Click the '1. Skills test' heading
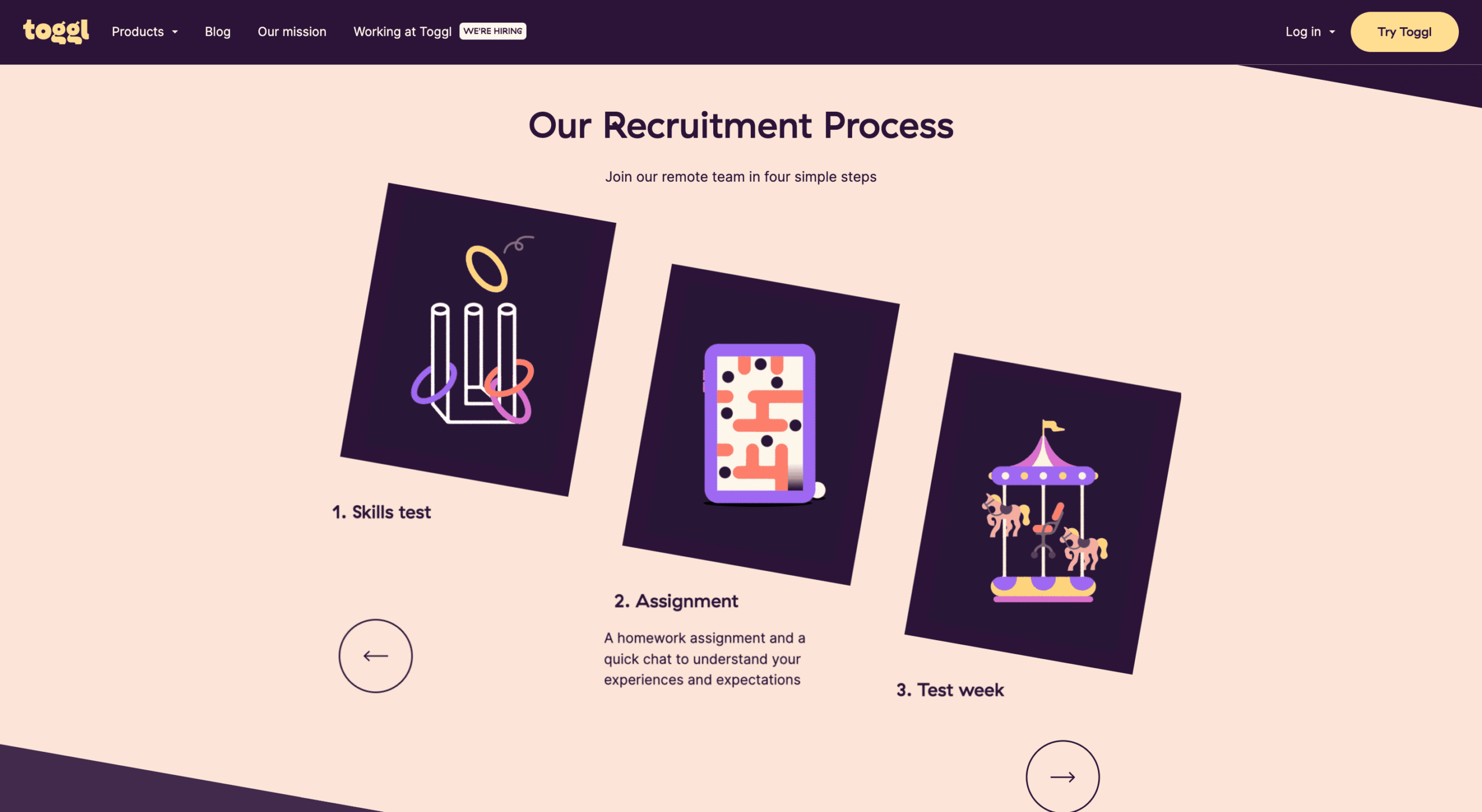The width and height of the screenshot is (1482, 812). click(381, 512)
